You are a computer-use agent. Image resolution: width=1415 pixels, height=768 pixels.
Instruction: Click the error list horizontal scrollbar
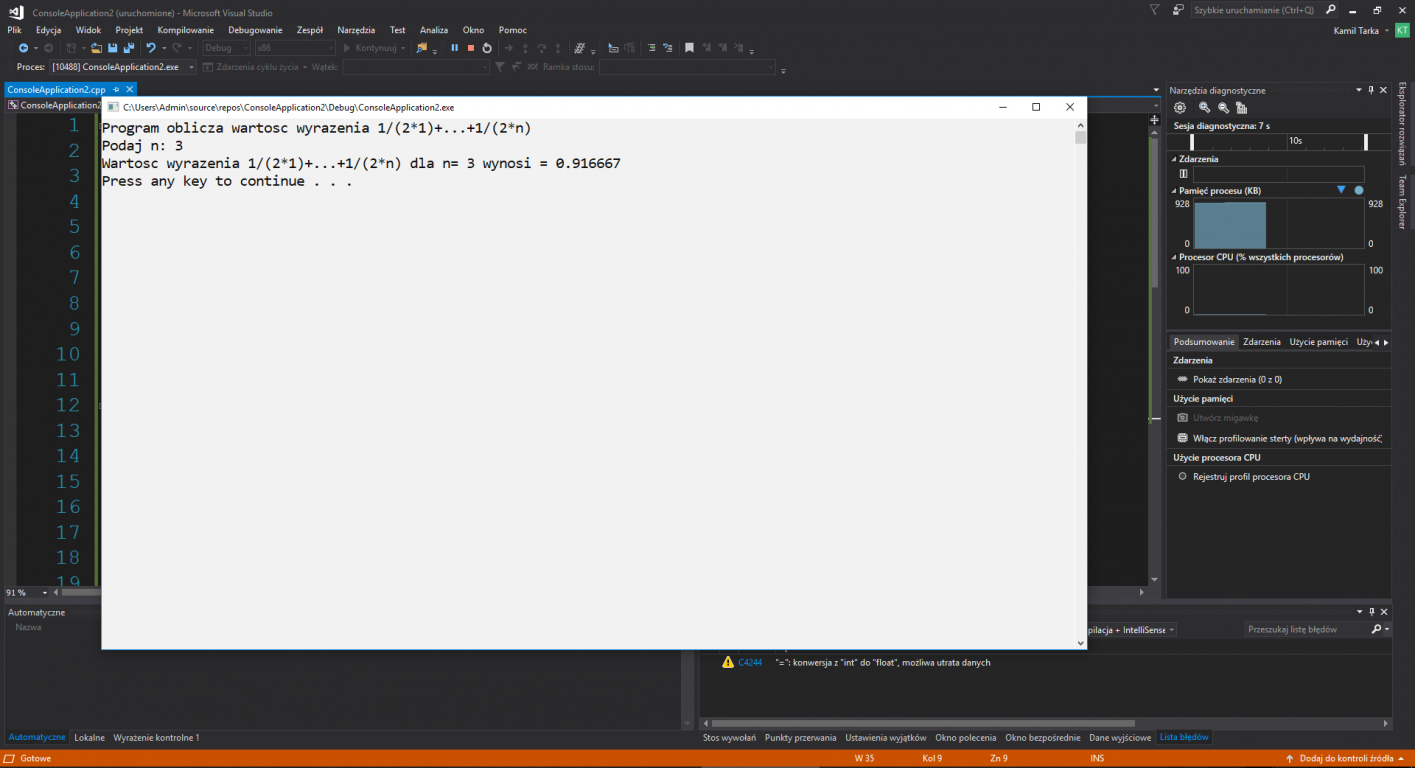[923, 723]
